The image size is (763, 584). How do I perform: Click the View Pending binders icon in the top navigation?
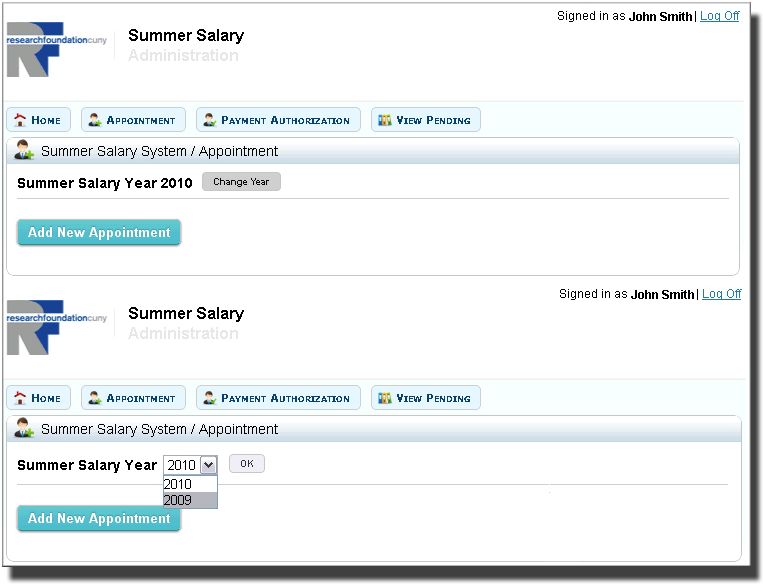click(x=384, y=120)
